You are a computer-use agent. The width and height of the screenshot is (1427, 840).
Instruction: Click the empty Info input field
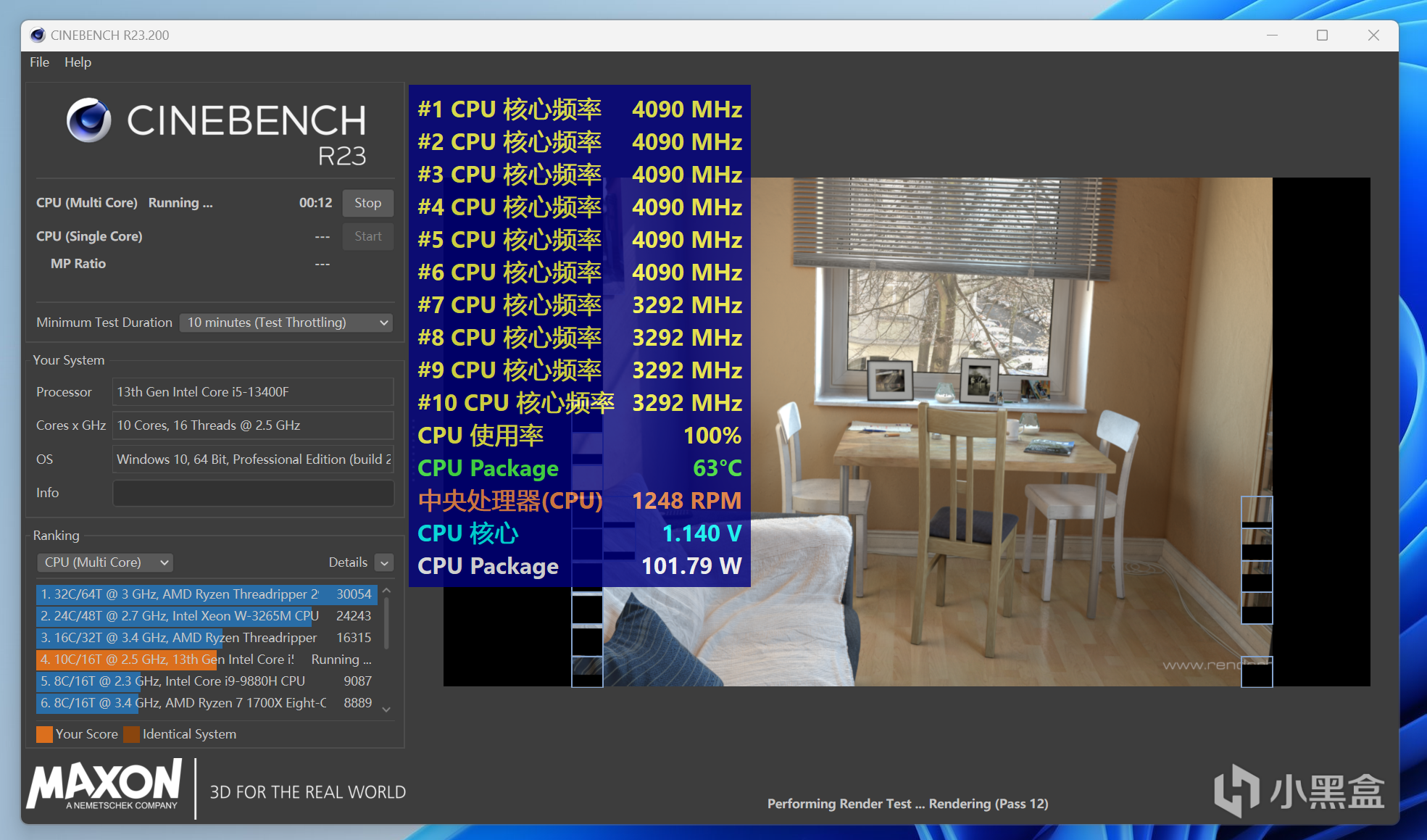tap(253, 493)
